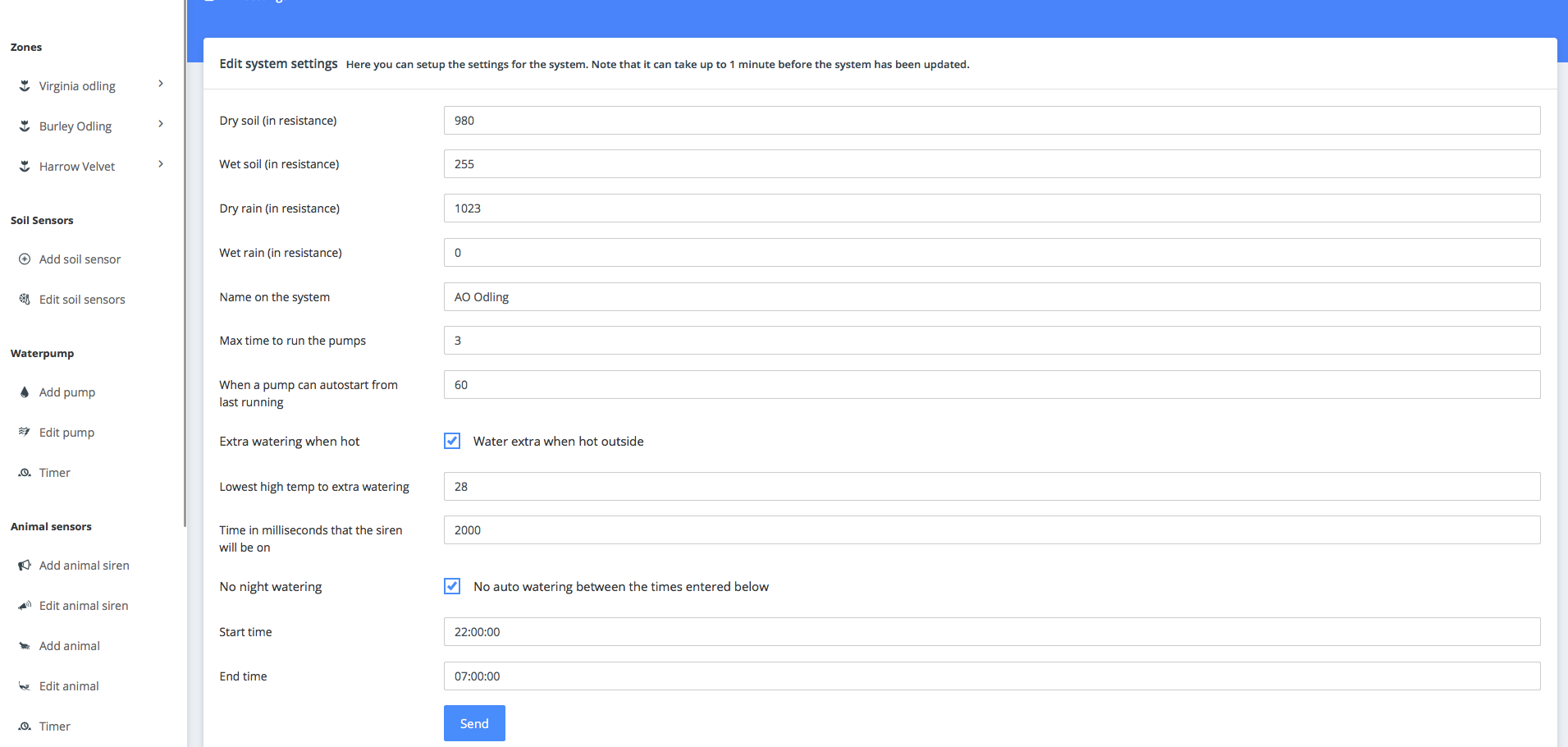
Task: Click the plant icon beside Virginia odling
Action: click(24, 85)
